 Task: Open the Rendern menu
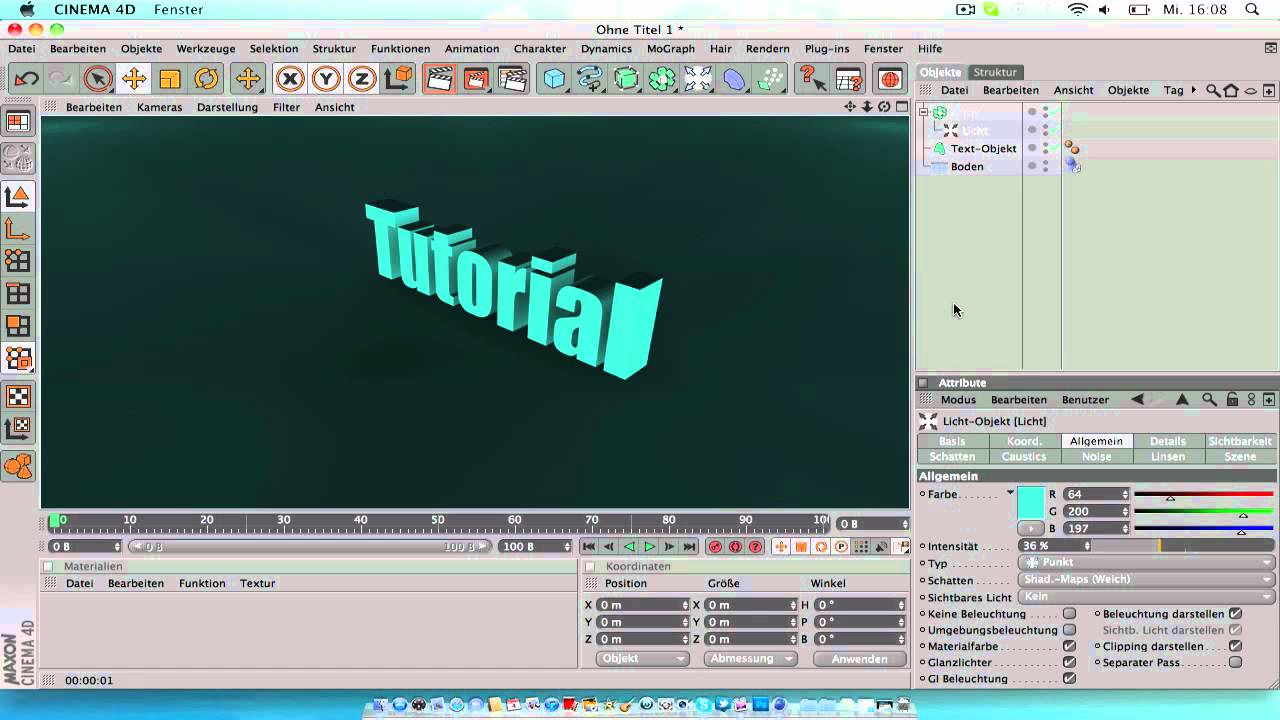tap(768, 48)
